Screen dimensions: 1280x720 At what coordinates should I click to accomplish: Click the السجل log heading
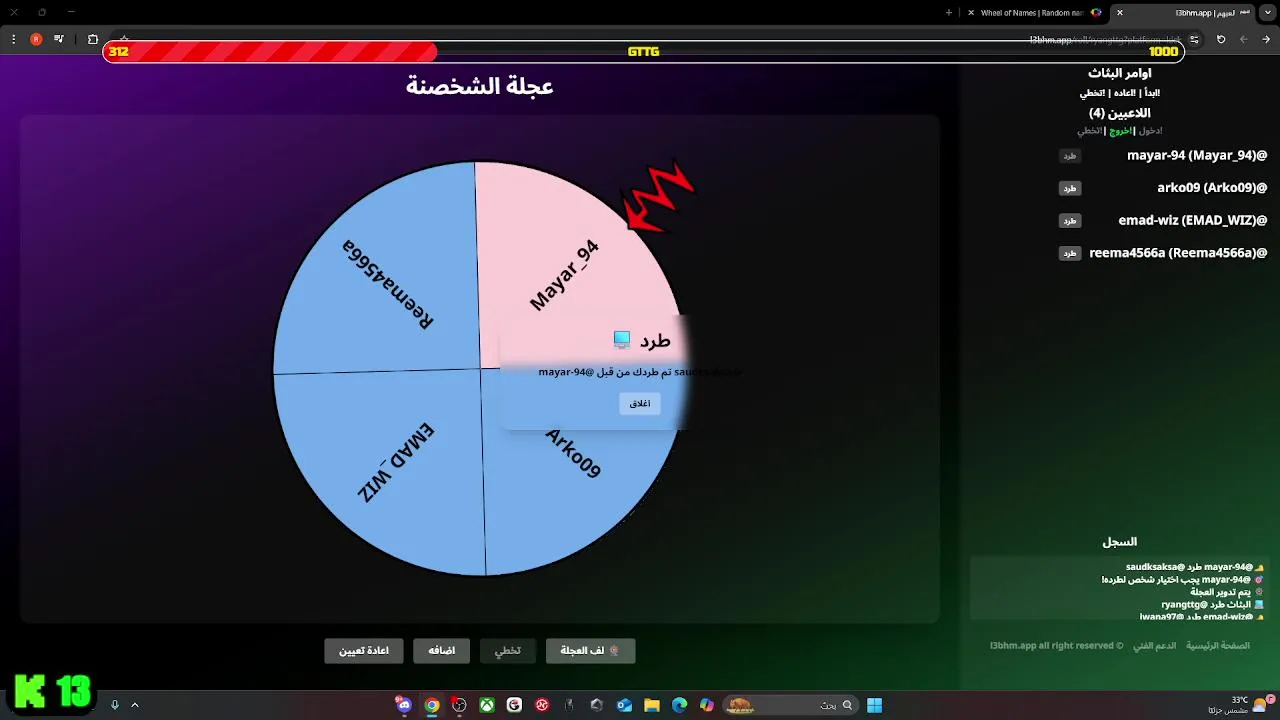(x=1119, y=542)
